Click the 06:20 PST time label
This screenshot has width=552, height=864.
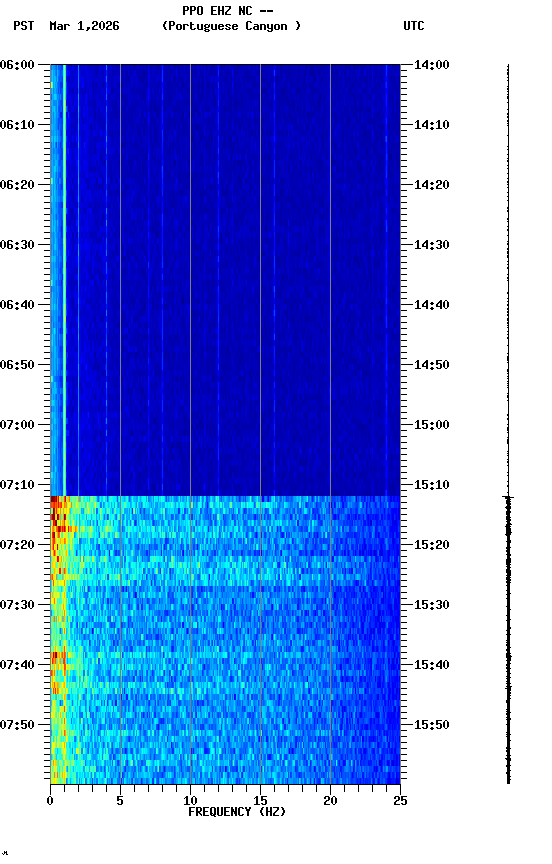point(17,185)
